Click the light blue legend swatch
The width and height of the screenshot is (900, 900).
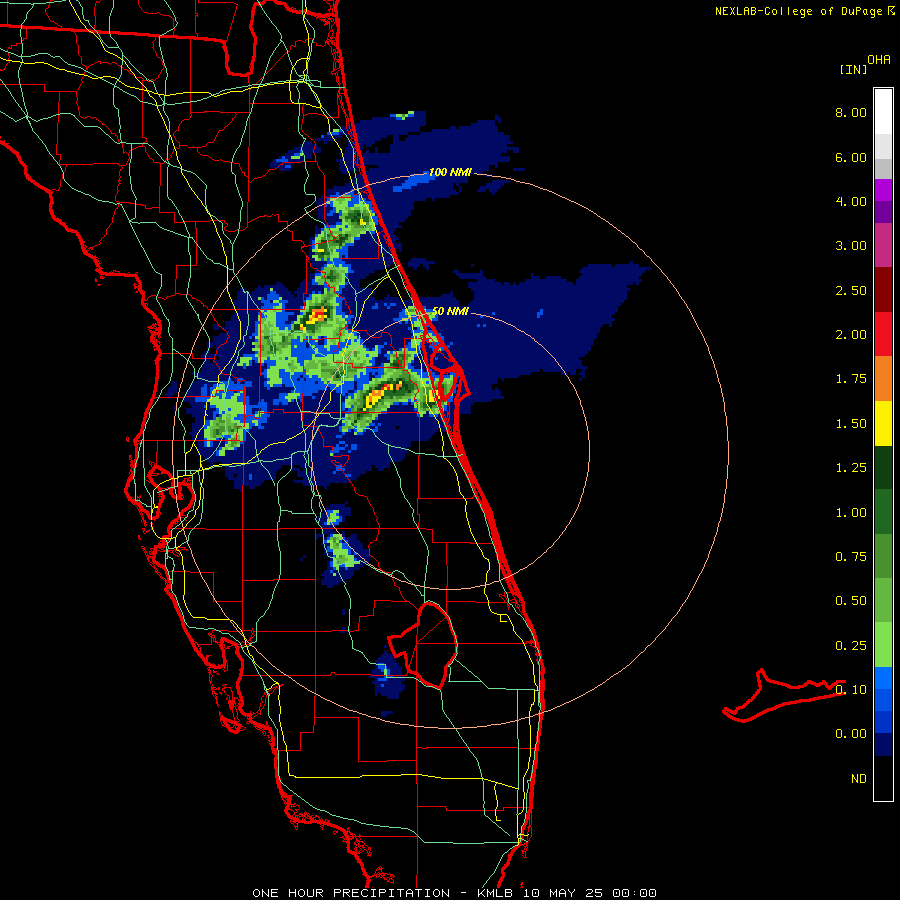click(x=883, y=678)
